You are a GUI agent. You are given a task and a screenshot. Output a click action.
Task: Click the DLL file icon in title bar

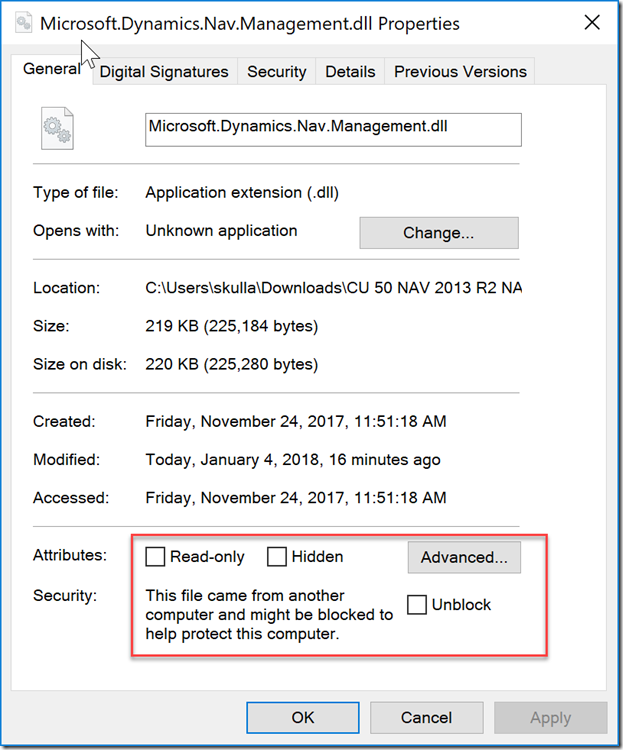point(23,23)
